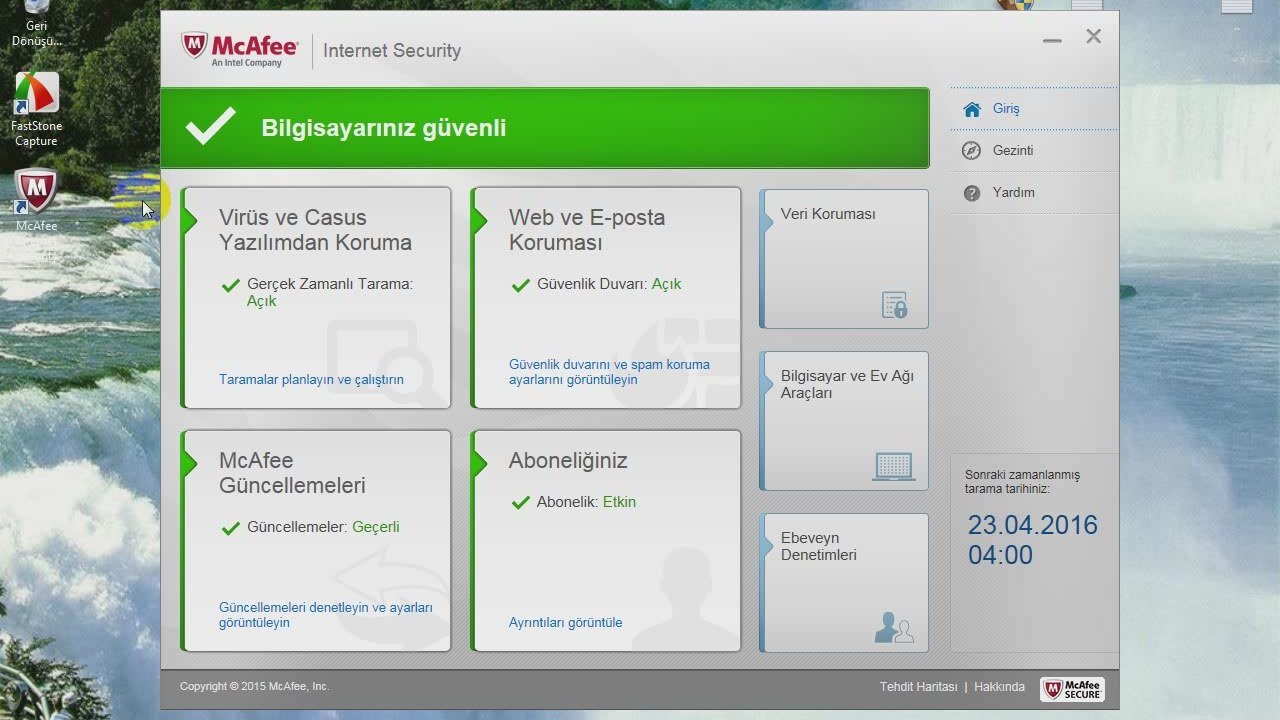
Task: Click the green check beside Güncellemeler
Action: [x=230, y=529]
